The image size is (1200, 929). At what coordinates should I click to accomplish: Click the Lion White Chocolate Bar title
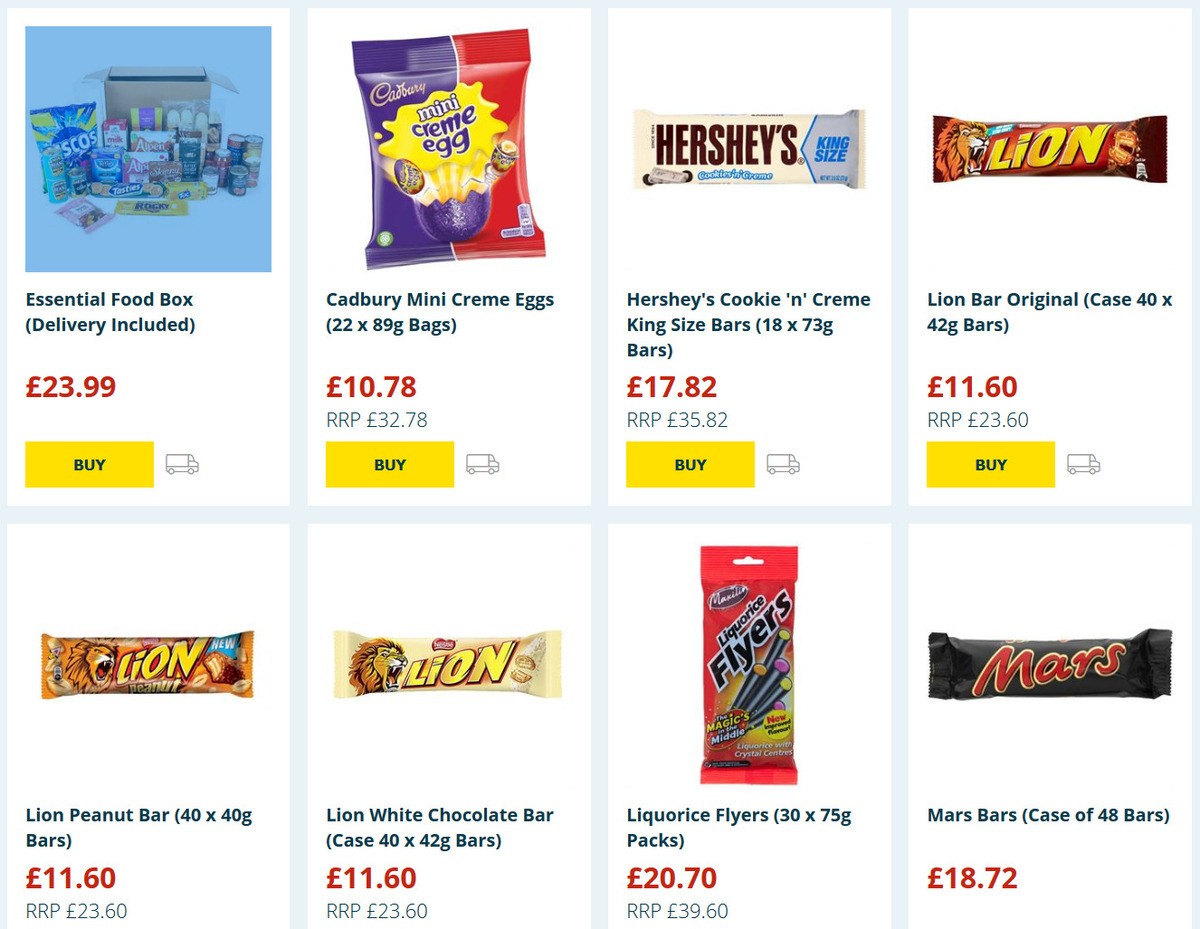[441, 827]
